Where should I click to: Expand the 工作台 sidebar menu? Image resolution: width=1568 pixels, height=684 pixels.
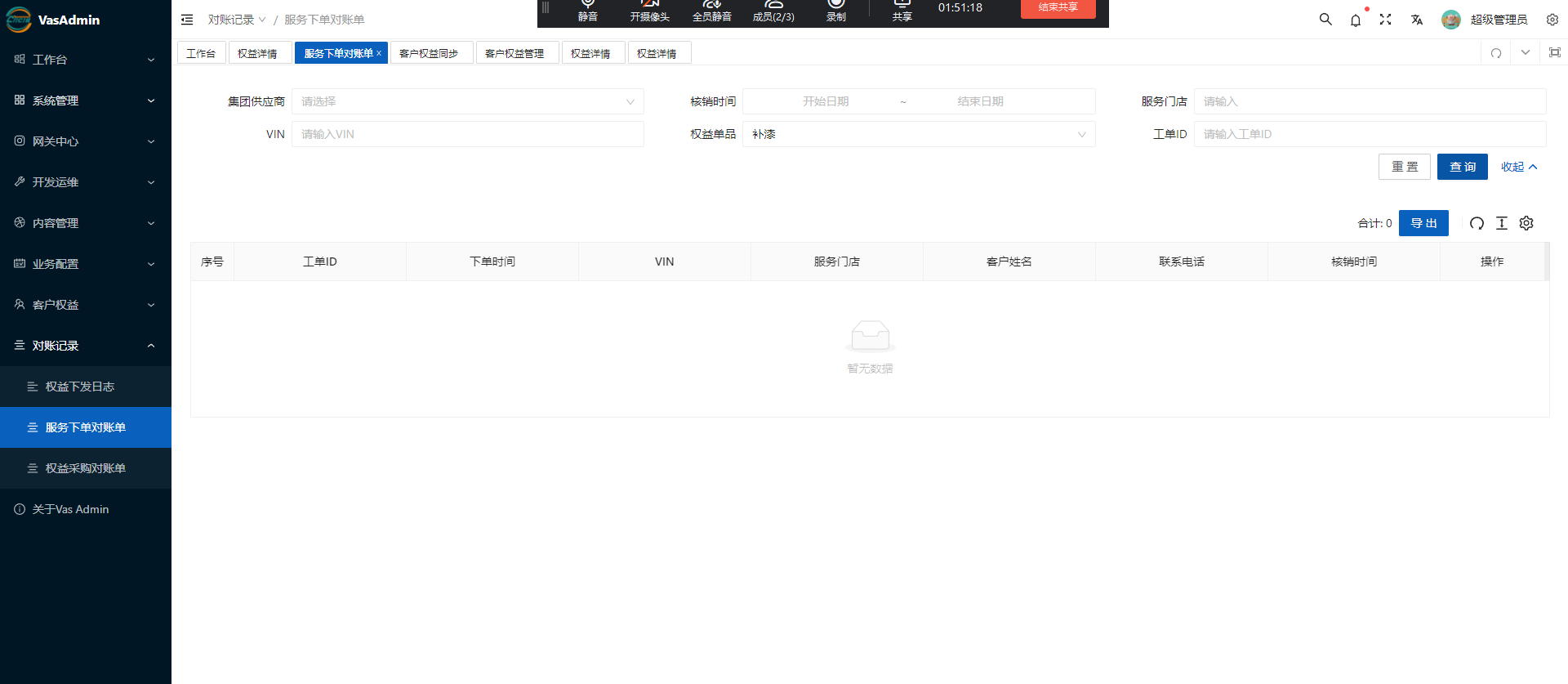(86, 60)
